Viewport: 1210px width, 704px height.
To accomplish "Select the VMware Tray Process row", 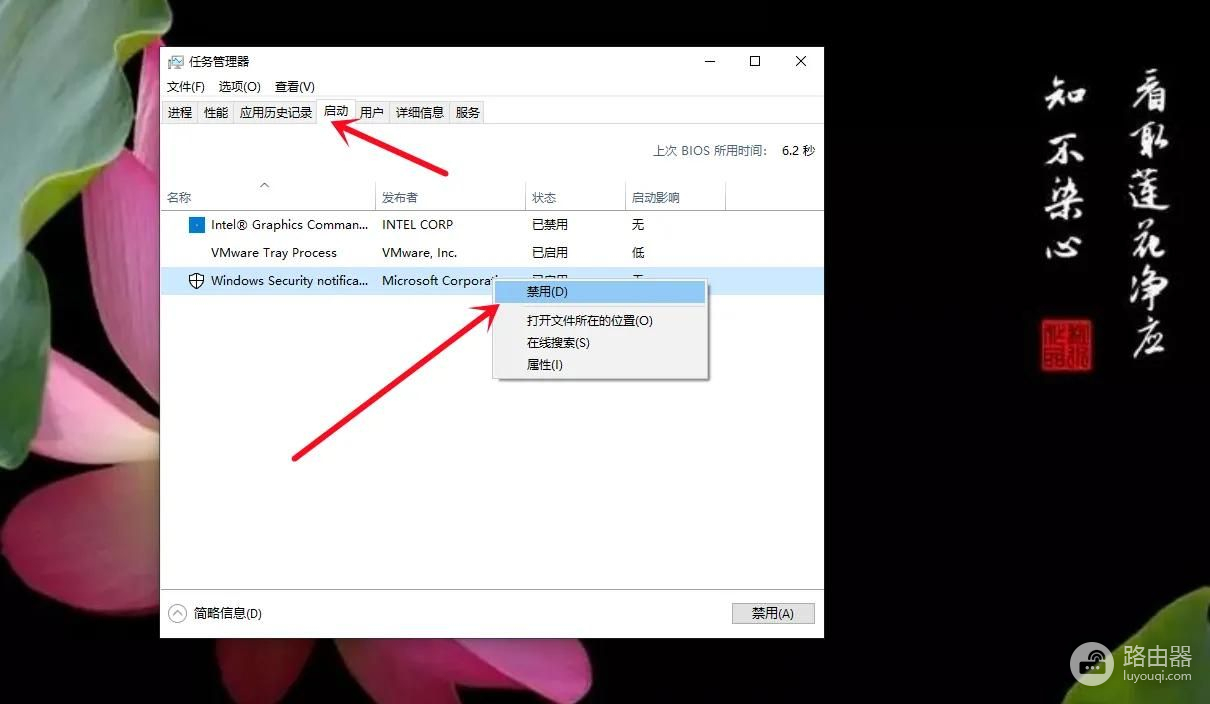I will pyautogui.click(x=492, y=253).
